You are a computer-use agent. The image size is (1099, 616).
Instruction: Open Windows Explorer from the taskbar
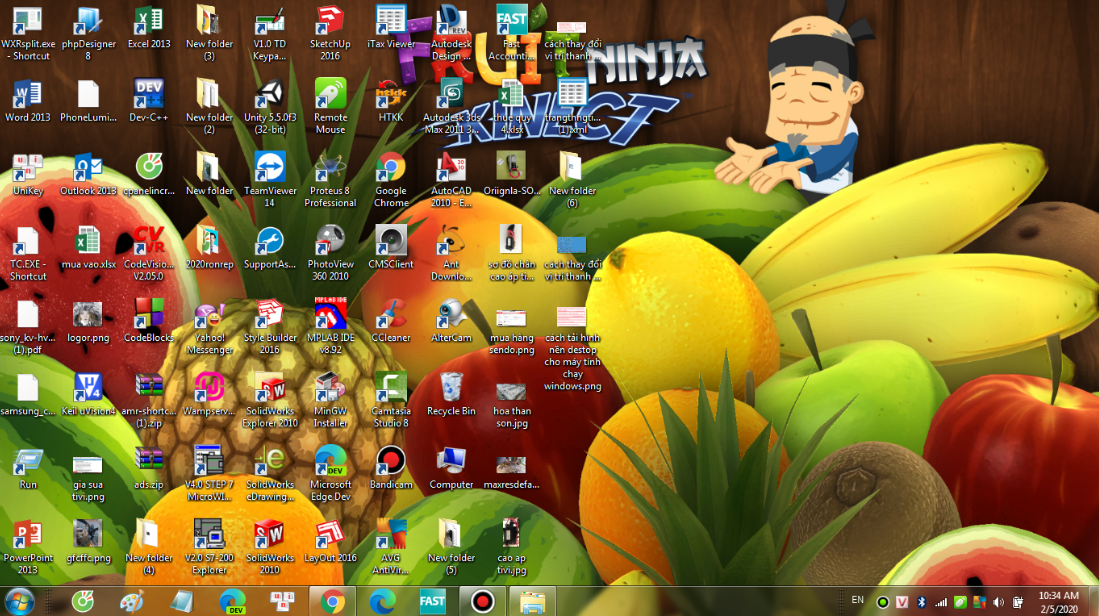click(532, 601)
